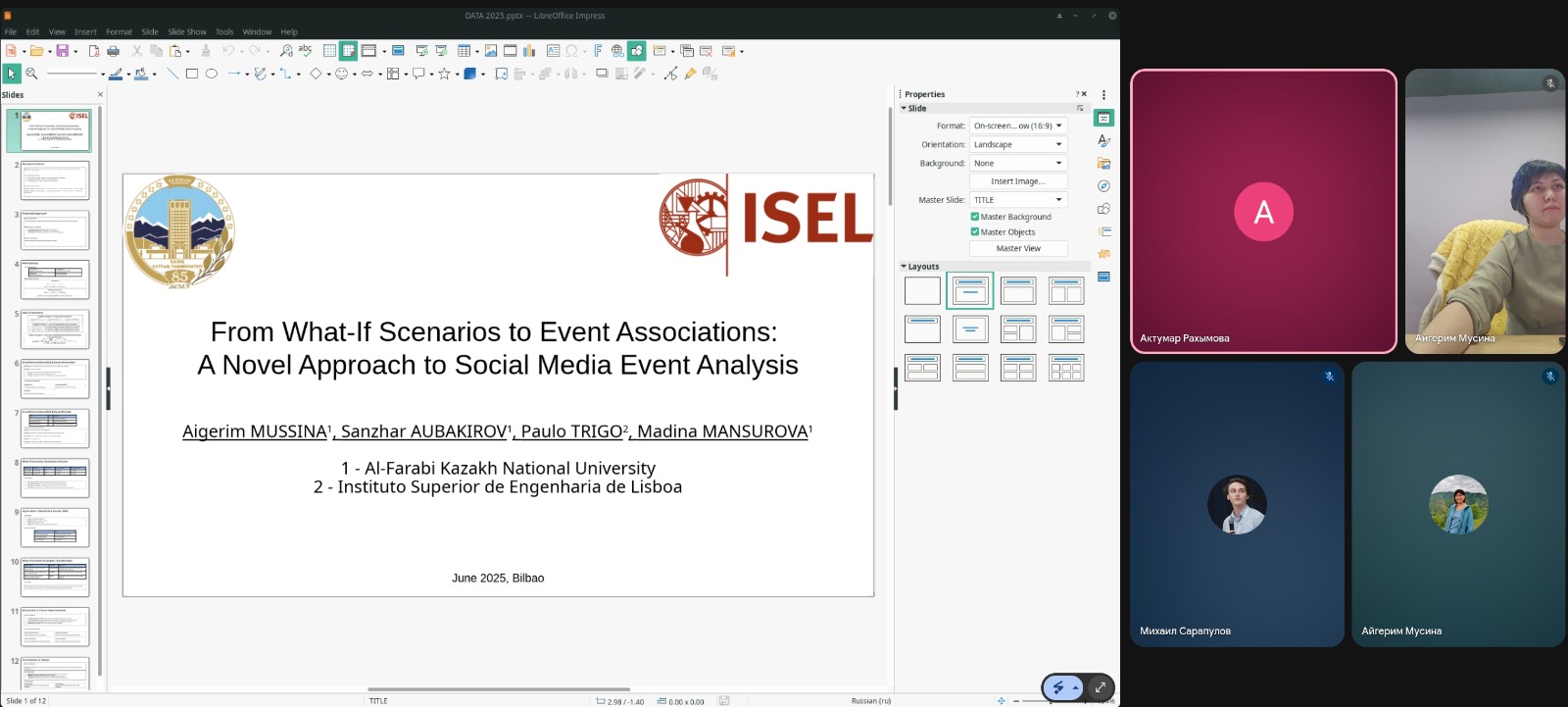Screen dimensions: 1568x707
Task: Select the Ellipse drawing tool
Action: (211, 74)
